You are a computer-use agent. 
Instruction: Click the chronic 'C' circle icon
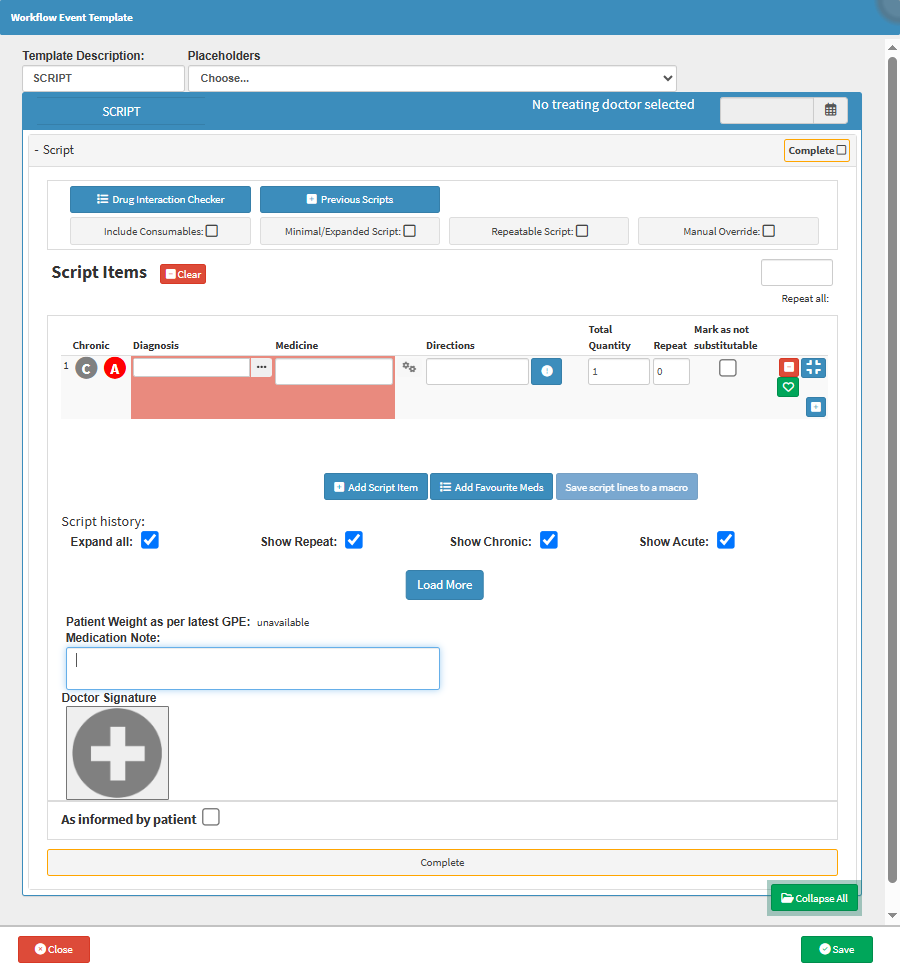(86, 368)
